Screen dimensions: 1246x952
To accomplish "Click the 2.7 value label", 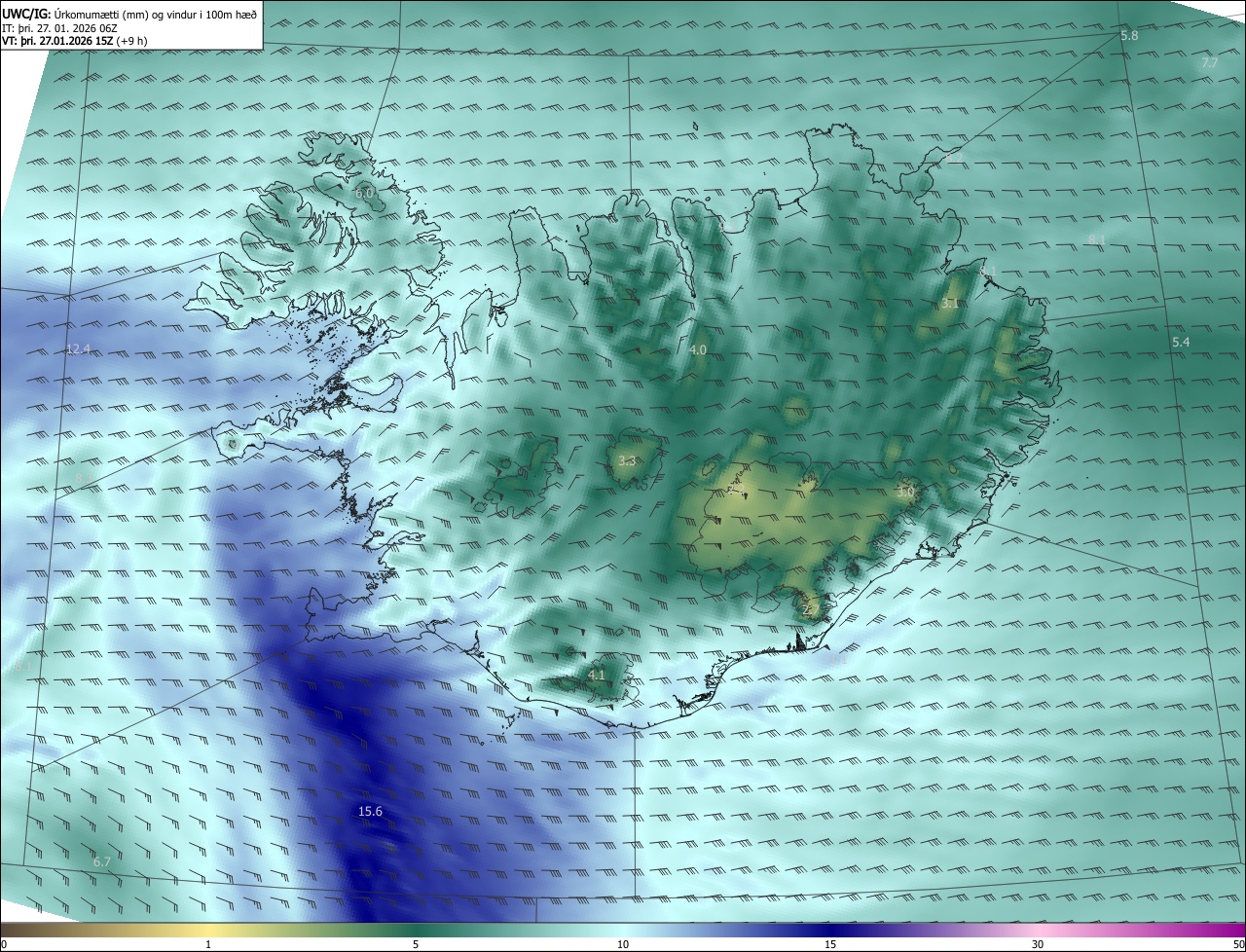I will 811,611.
